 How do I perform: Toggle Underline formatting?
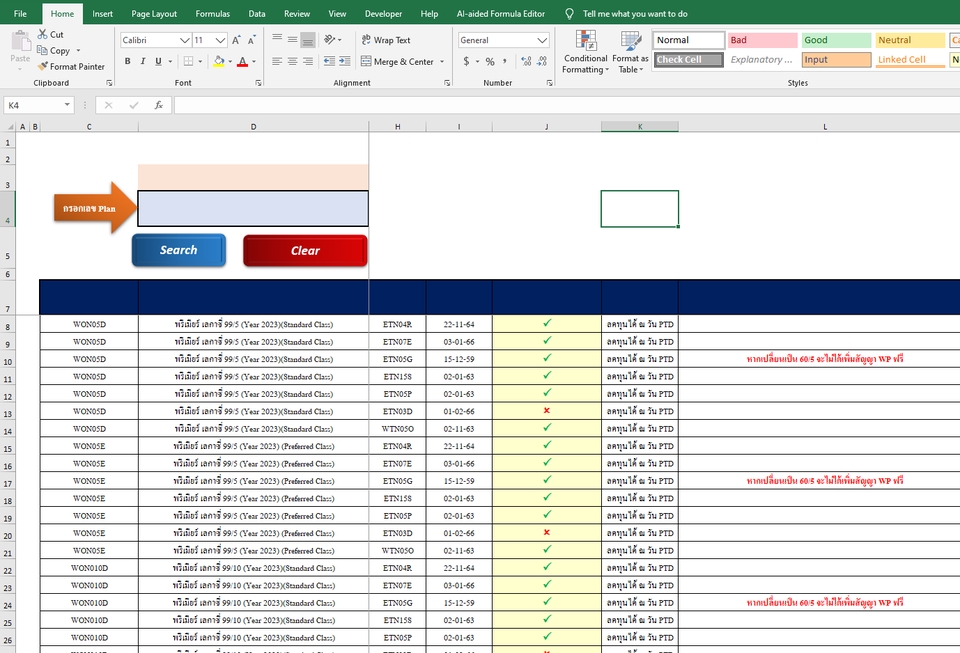click(156, 61)
